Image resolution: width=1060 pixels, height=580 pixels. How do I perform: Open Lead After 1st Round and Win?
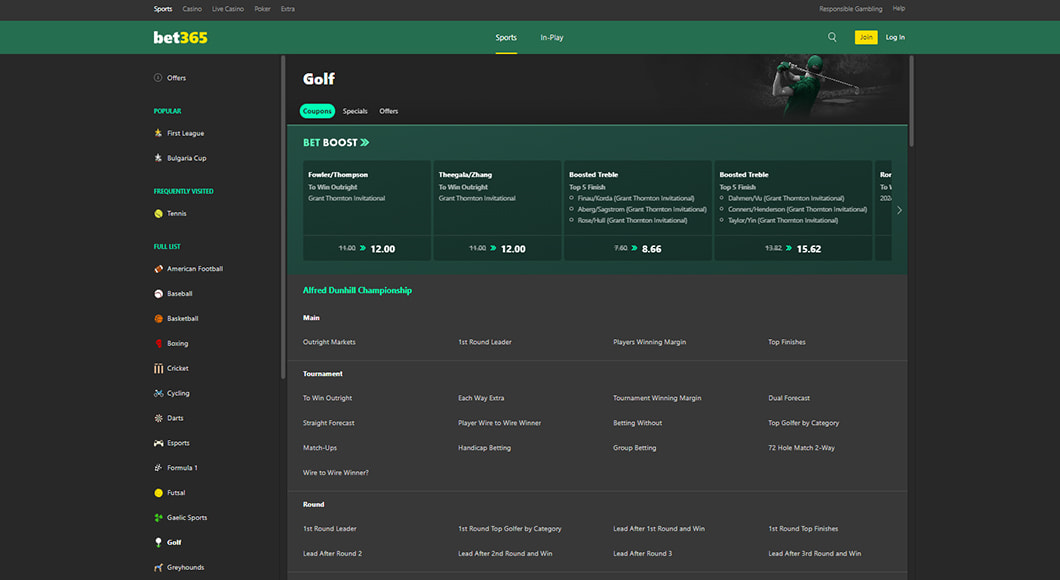click(659, 529)
